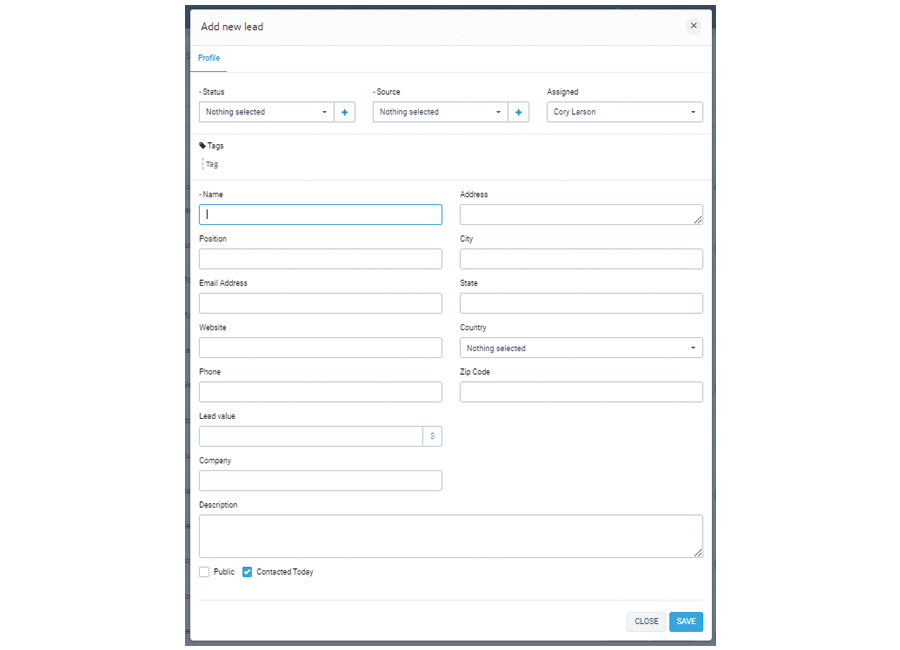Viewport: 900px width, 650px height.
Task: Click the plus icon next to Status
Action: coord(344,112)
